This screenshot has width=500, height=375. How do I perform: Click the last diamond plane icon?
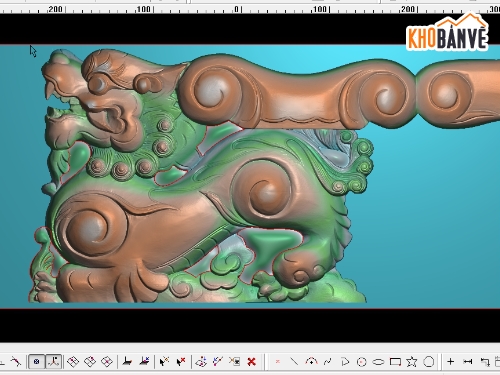(107, 362)
